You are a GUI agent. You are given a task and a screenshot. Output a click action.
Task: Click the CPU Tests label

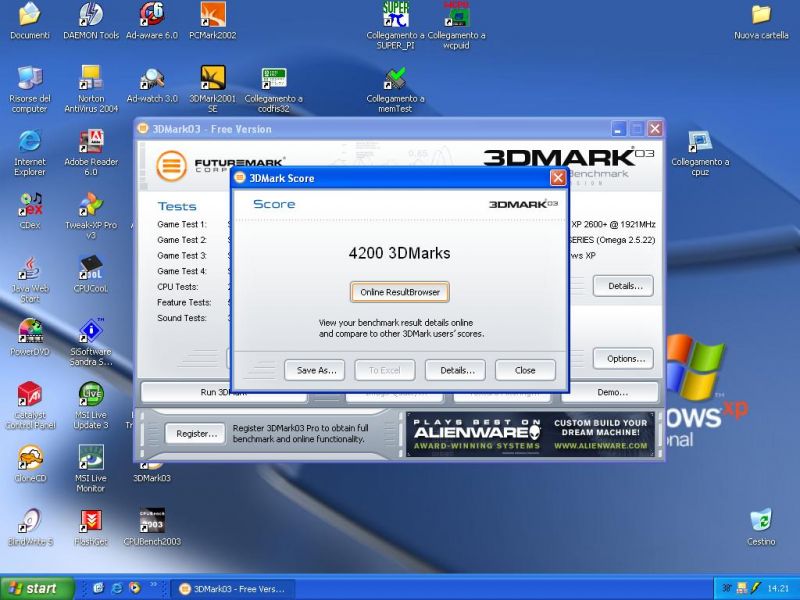[178, 287]
